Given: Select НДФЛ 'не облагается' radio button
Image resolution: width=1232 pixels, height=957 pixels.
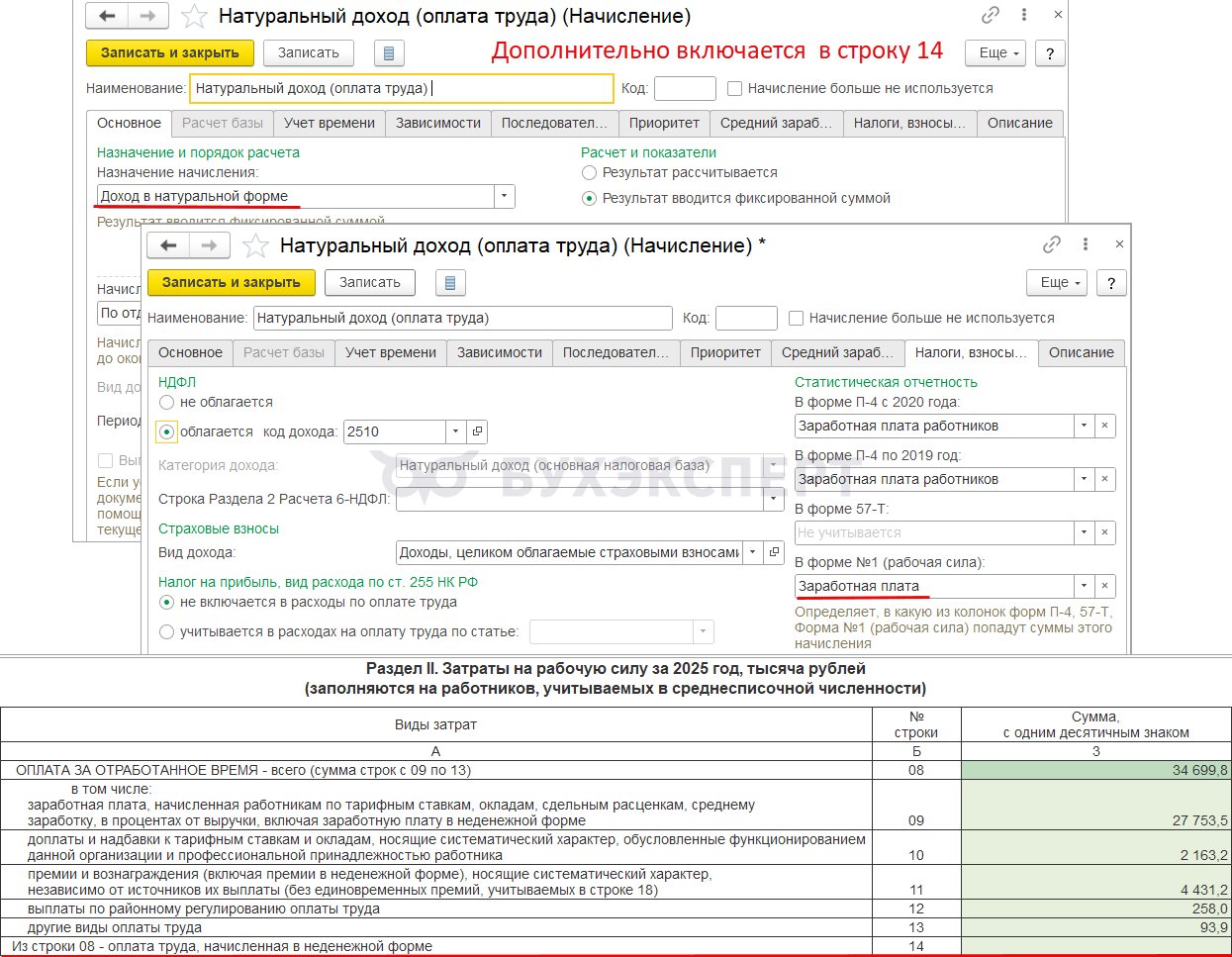Looking at the screenshot, I should click(x=166, y=403).
